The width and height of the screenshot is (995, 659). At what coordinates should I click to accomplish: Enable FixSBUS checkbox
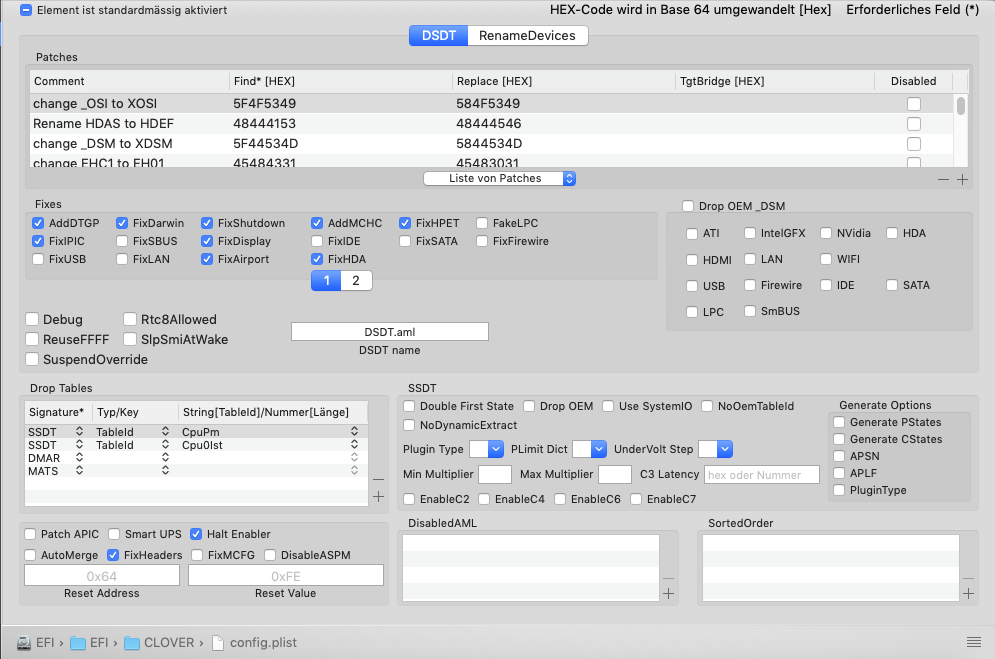tap(122, 241)
